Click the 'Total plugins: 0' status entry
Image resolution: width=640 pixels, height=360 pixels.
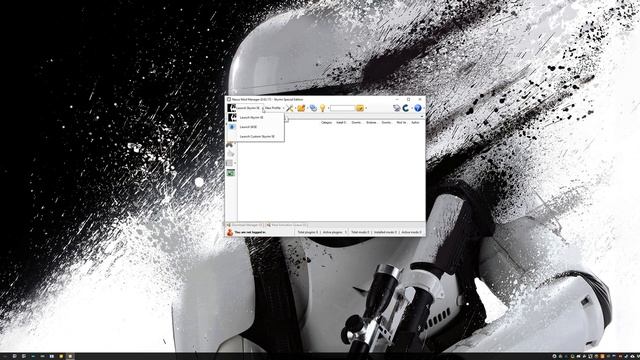(x=308, y=232)
